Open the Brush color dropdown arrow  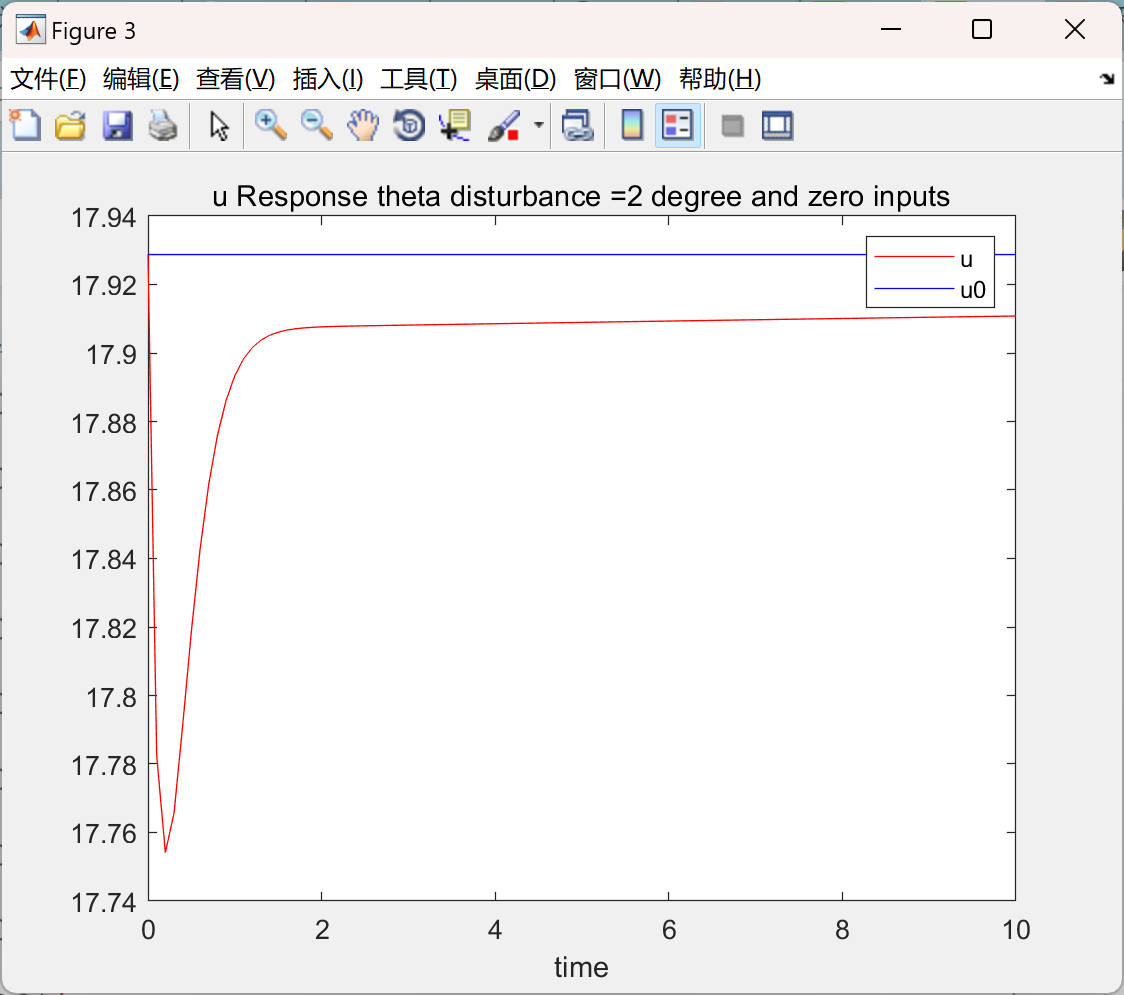[x=538, y=125]
